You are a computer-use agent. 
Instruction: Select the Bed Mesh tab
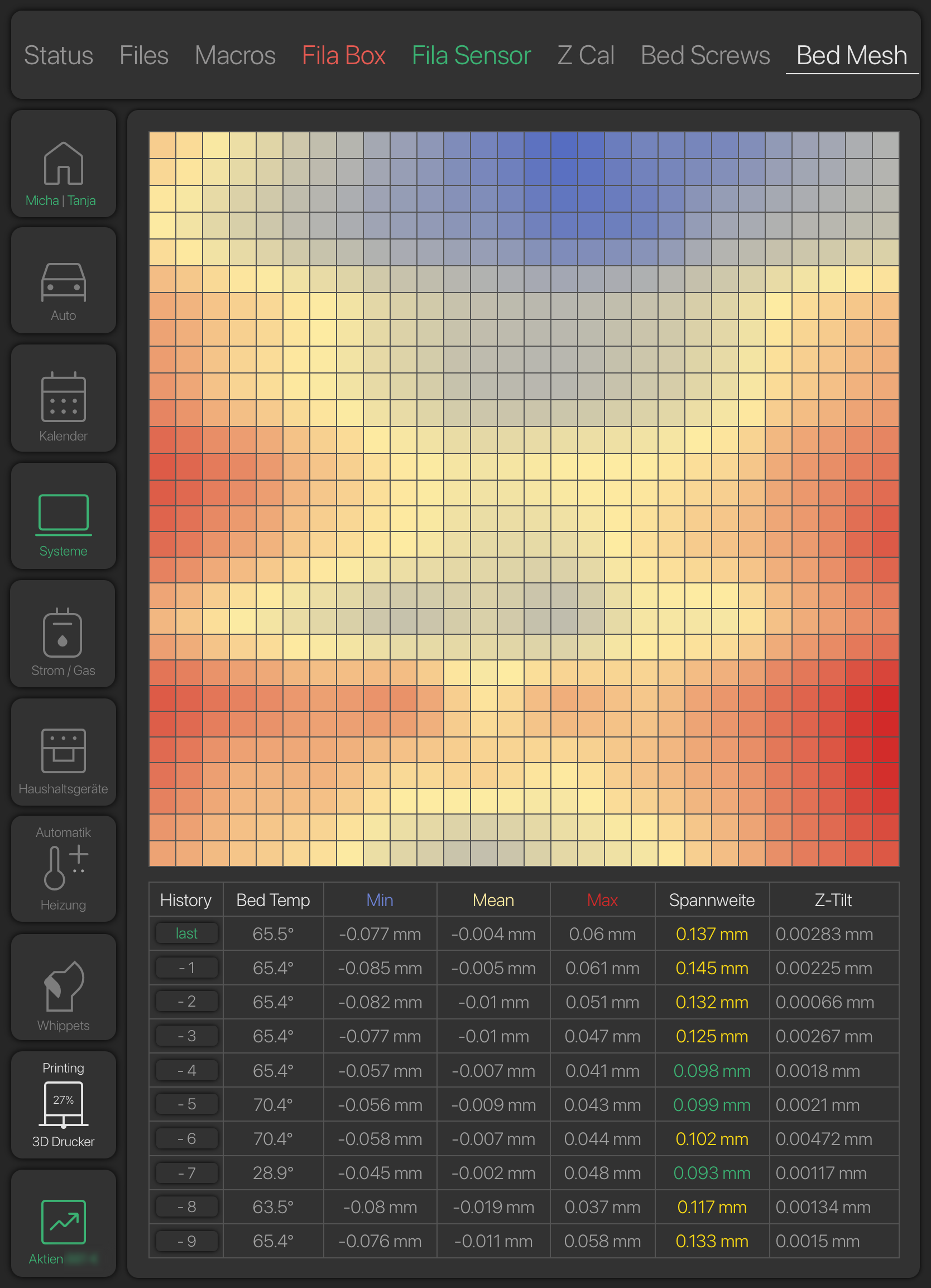coord(852,56)
